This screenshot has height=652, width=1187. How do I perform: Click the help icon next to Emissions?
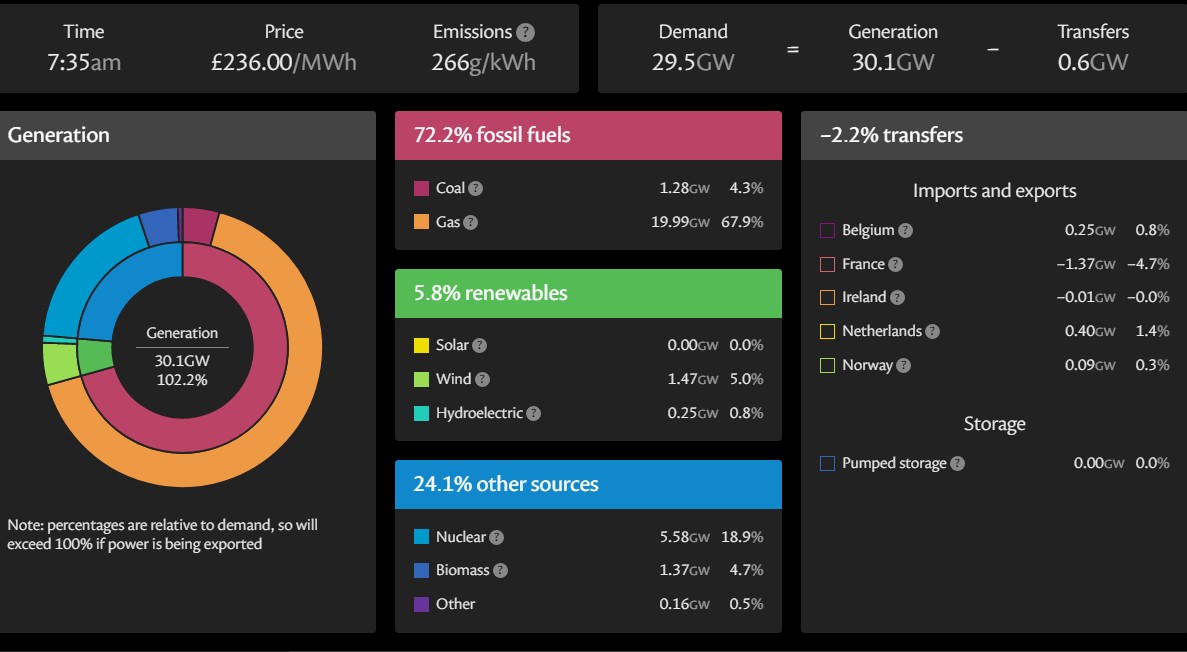(x=525, y=32)
